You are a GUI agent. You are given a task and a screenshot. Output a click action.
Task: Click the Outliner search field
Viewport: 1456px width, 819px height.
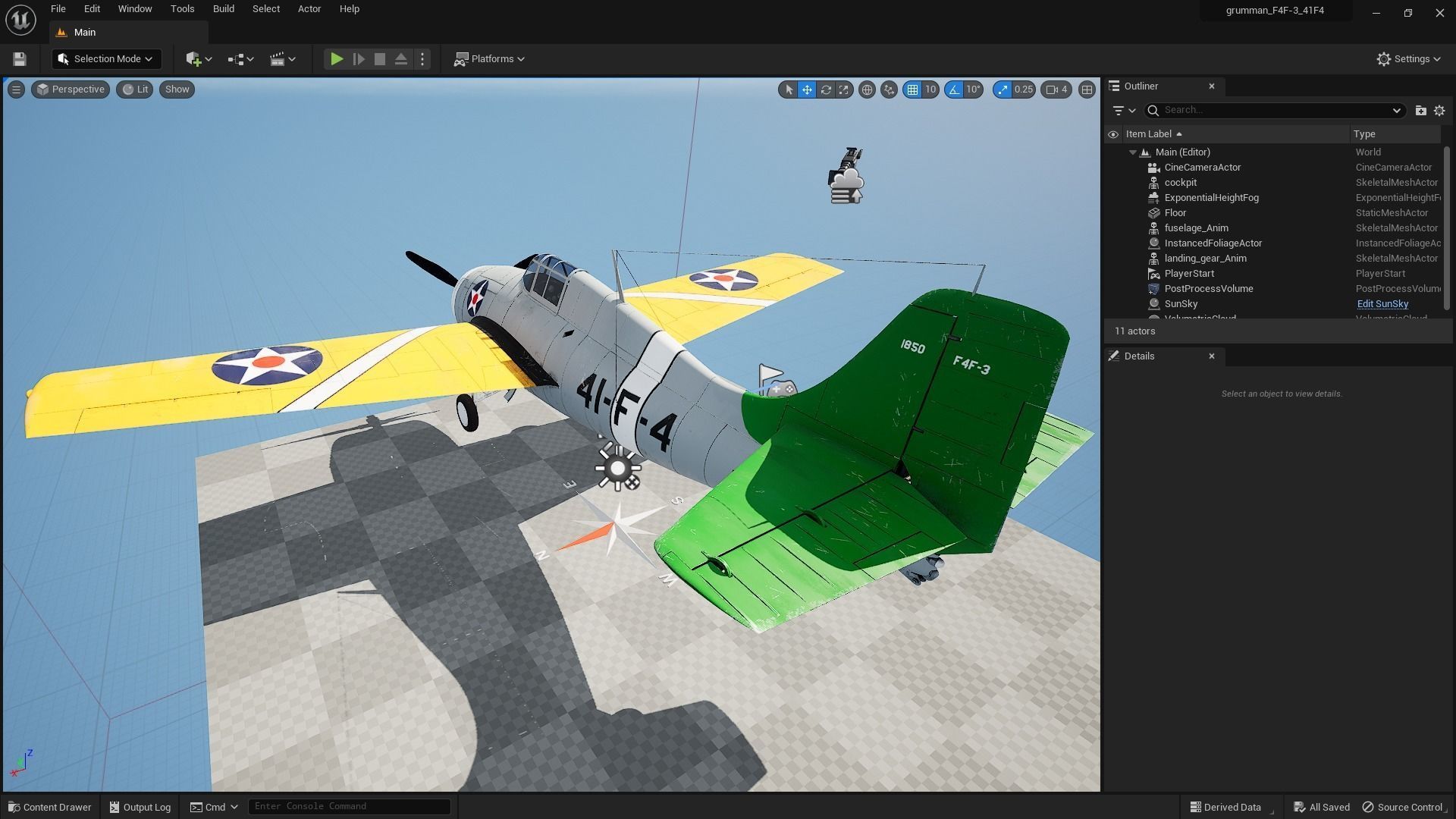pos(1276,111)
